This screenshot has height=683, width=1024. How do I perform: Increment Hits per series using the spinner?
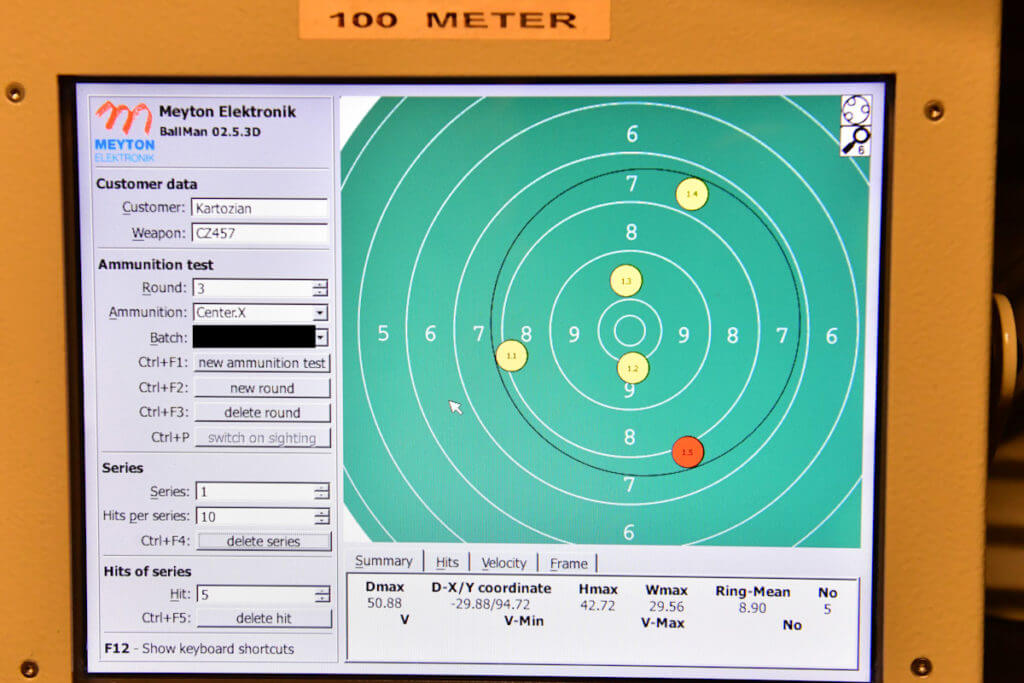click(323, 513)
